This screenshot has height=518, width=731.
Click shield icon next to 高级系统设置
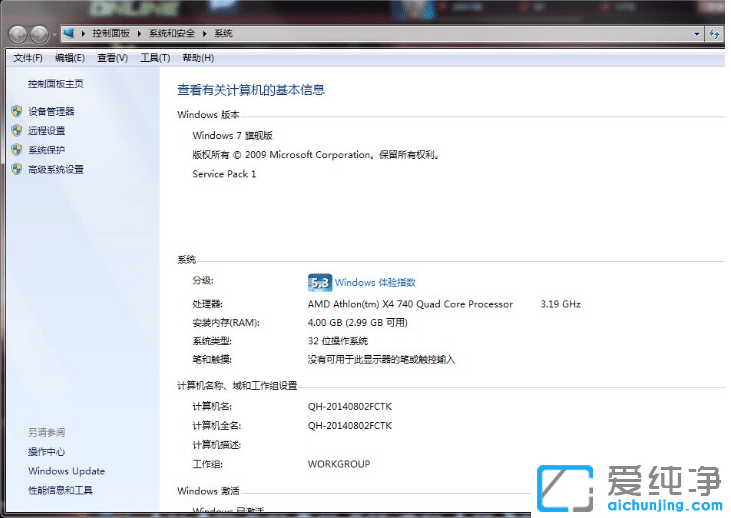[x=17, y=169]
